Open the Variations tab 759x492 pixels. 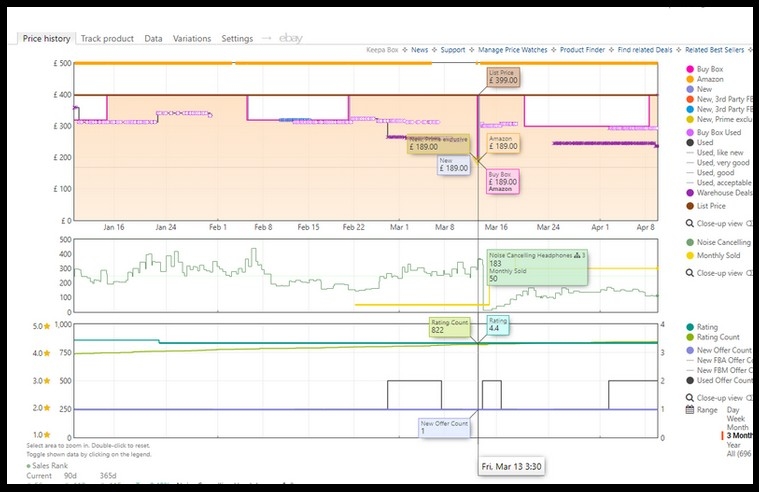pyautogui.click(x=190, y=39)
